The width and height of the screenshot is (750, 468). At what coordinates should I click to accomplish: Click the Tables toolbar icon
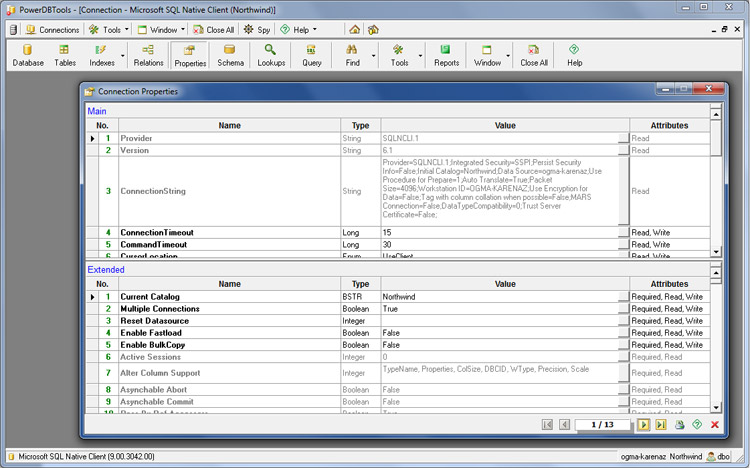point(65,55)
